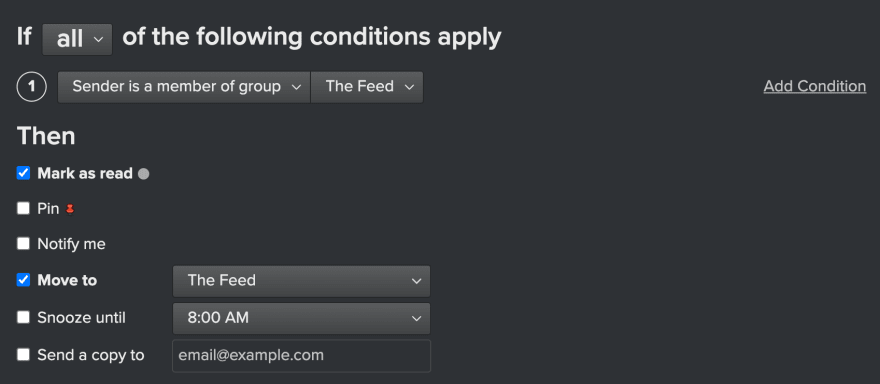
Task: Open Sender is a member of group dropdown
Action: pos(184,87)
